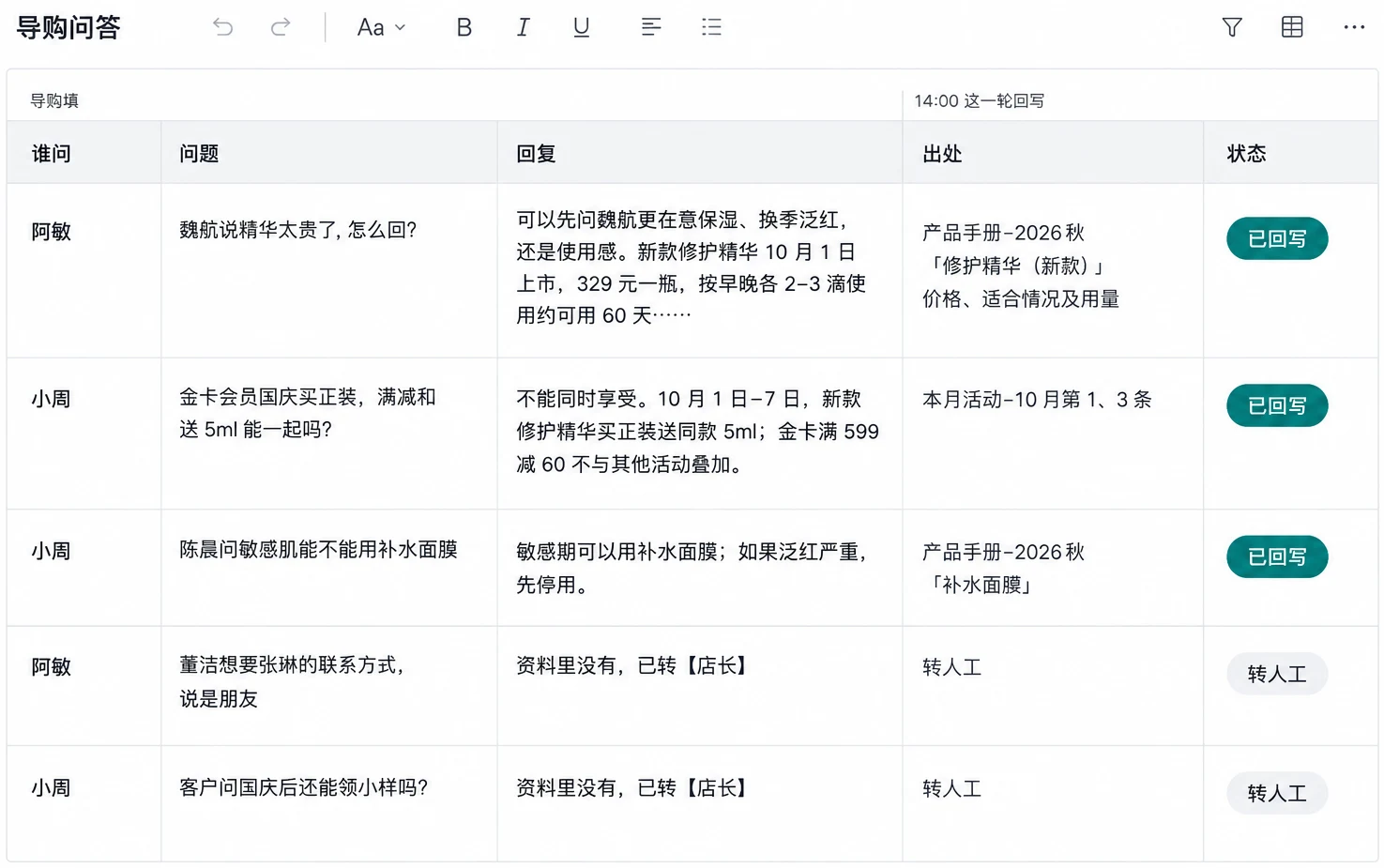
Task: Toggle italic formatting
Action: pos(523,27)
